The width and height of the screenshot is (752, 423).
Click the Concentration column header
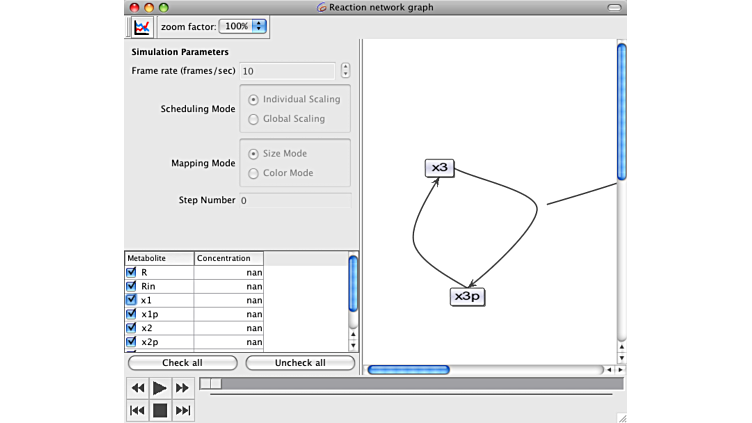pyautogui.click(x=228, y=258)
